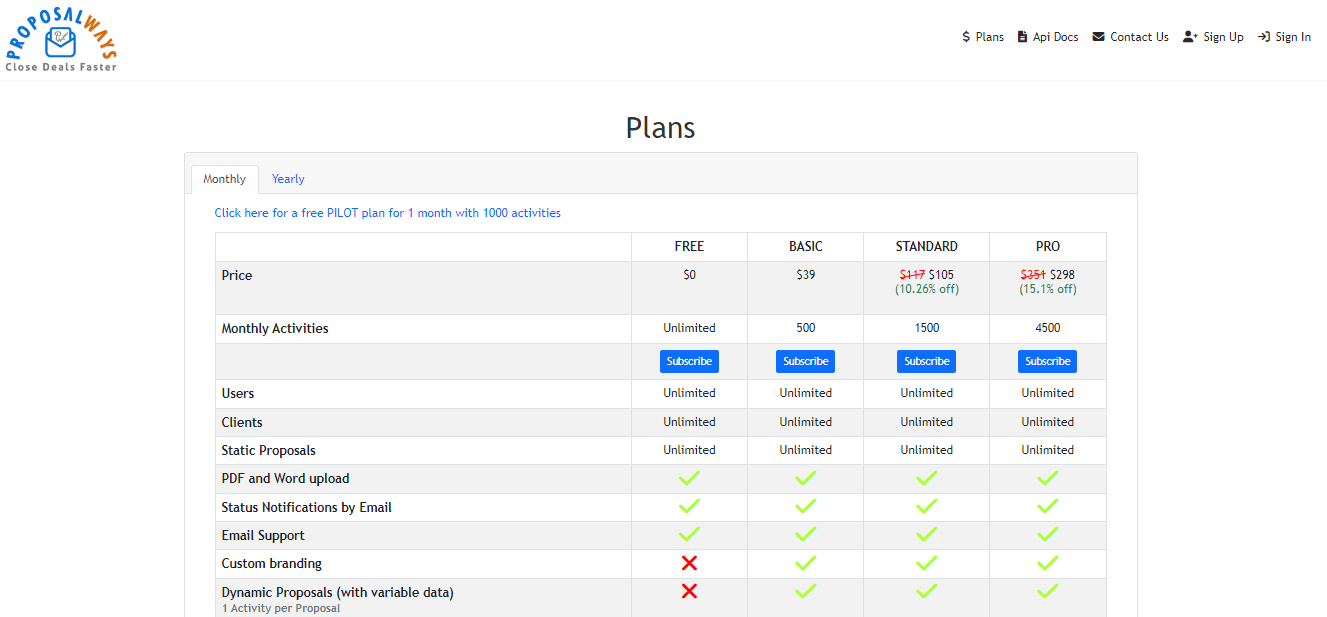1327x617 pixels.
Task: Click the red X for FREE Custom branding
Action: tap(689, 563)
